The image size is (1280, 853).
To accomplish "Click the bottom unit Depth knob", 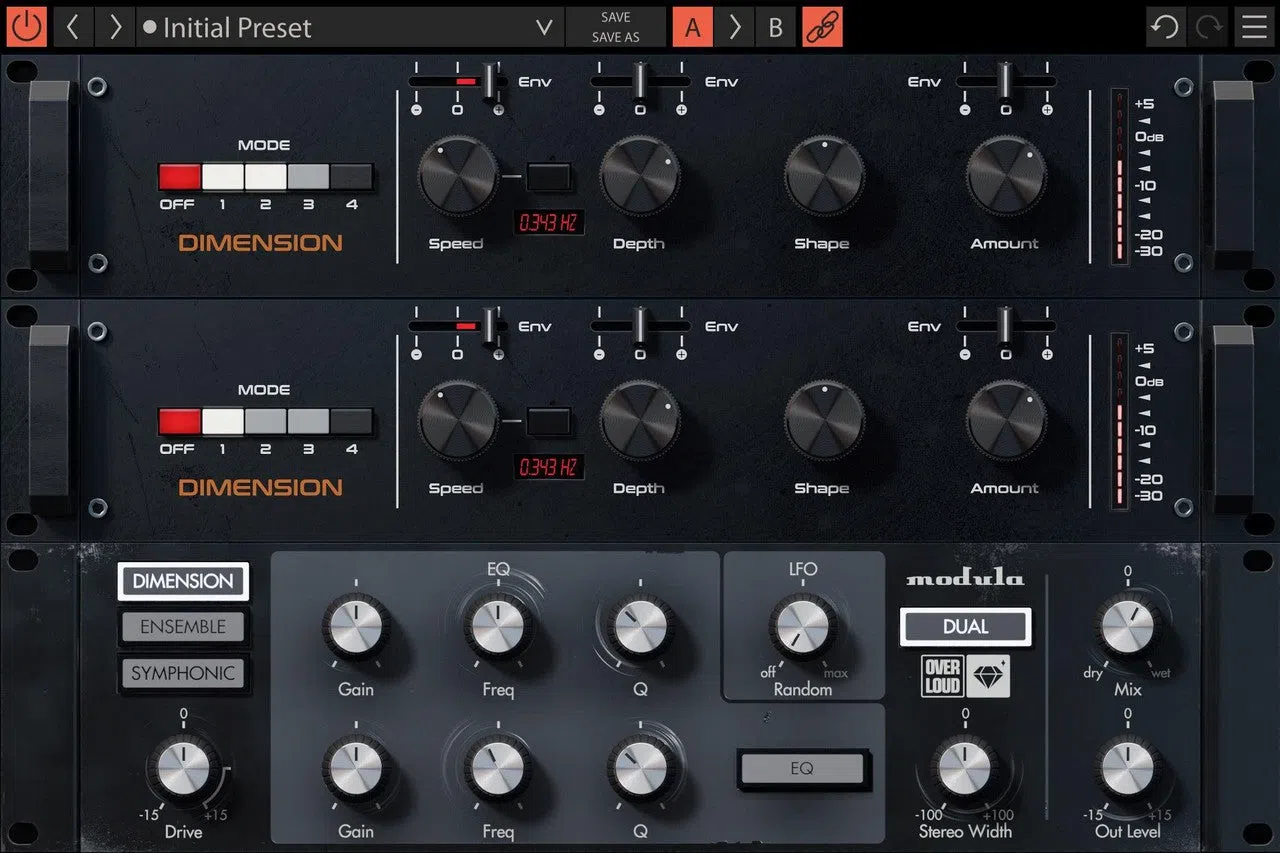I will (x=640, y=421).
